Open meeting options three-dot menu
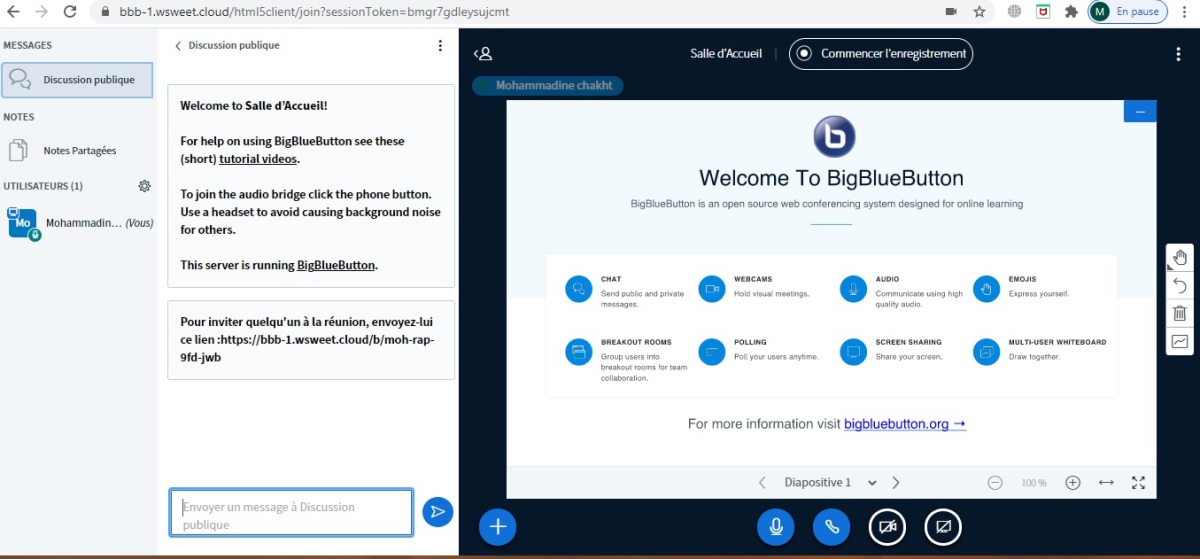The width and height of the screenshot is (1200, 559). tap(1178, 54)
